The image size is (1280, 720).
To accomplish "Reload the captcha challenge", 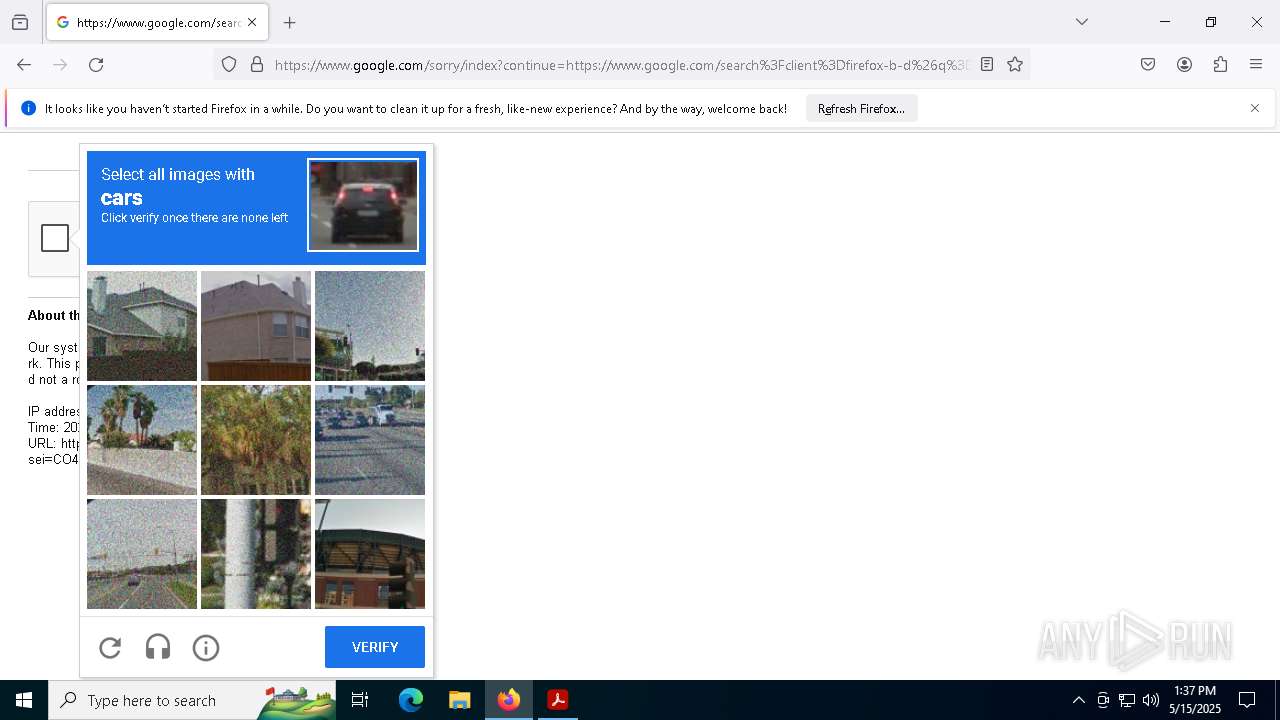I will click(x=110, y=648).
